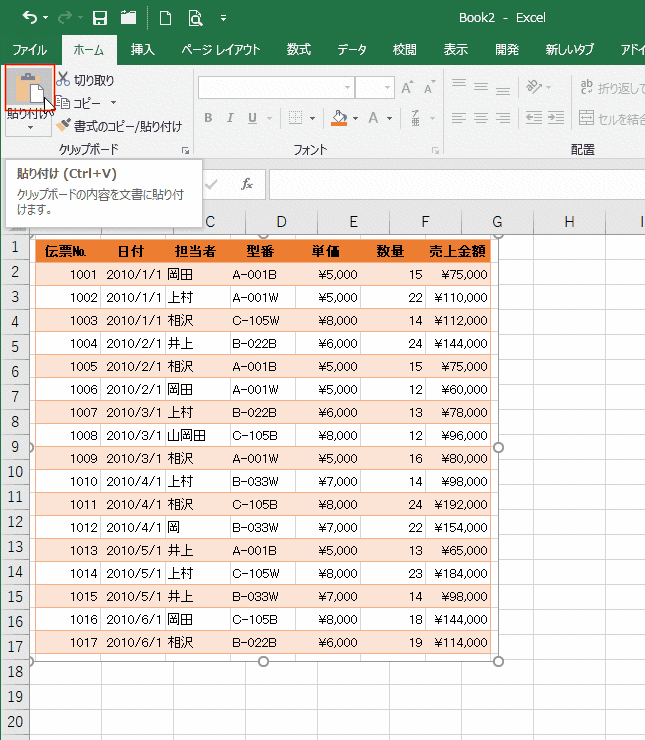This screenshot has height=740, width=645.
Task: Open the フォント dialog launcher
Action: (435, 151)
